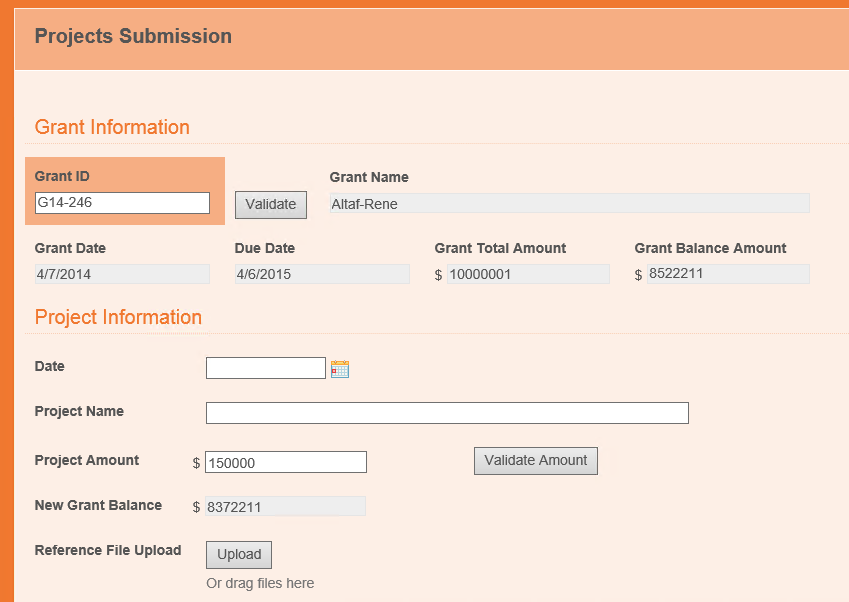Click the Grant Name field showing Altaf-Rene

click(570, 204)
